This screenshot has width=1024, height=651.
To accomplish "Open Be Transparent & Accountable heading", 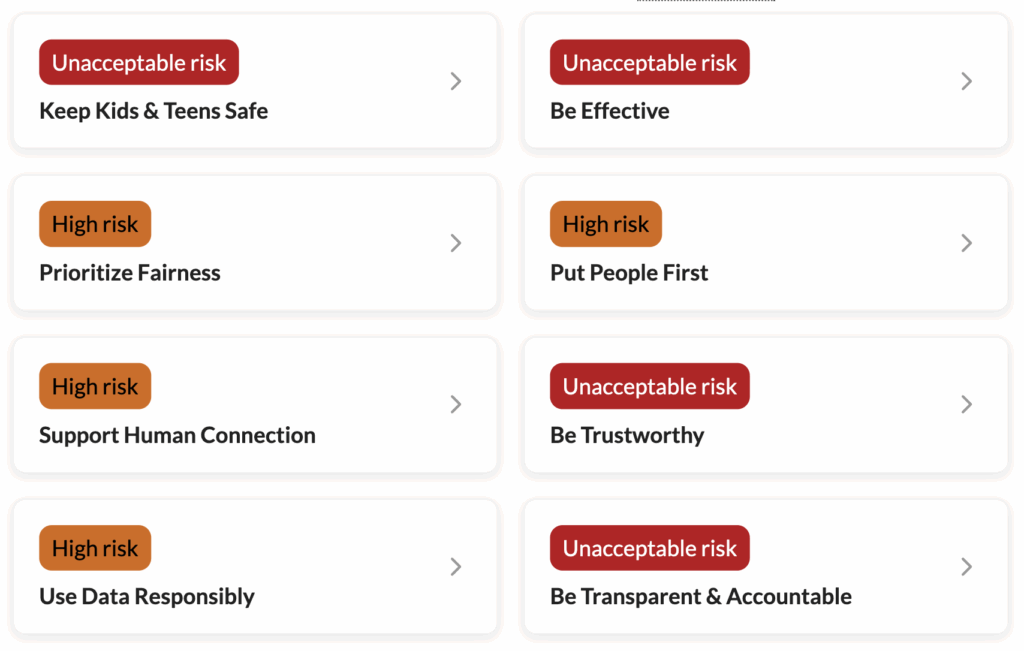I will pyautogui.click(x=701, y=597).
